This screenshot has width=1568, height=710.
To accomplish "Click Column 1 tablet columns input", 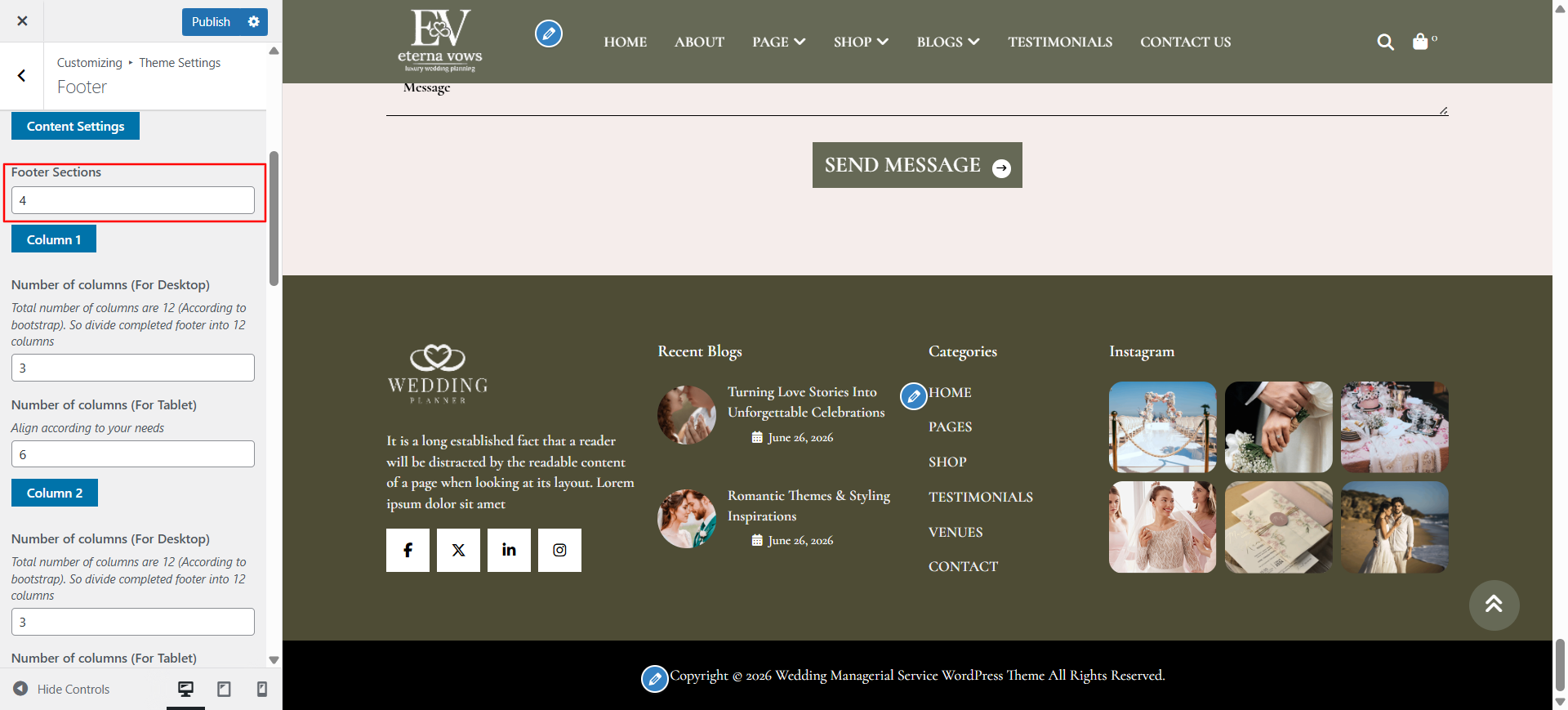I will coord(133,454).
